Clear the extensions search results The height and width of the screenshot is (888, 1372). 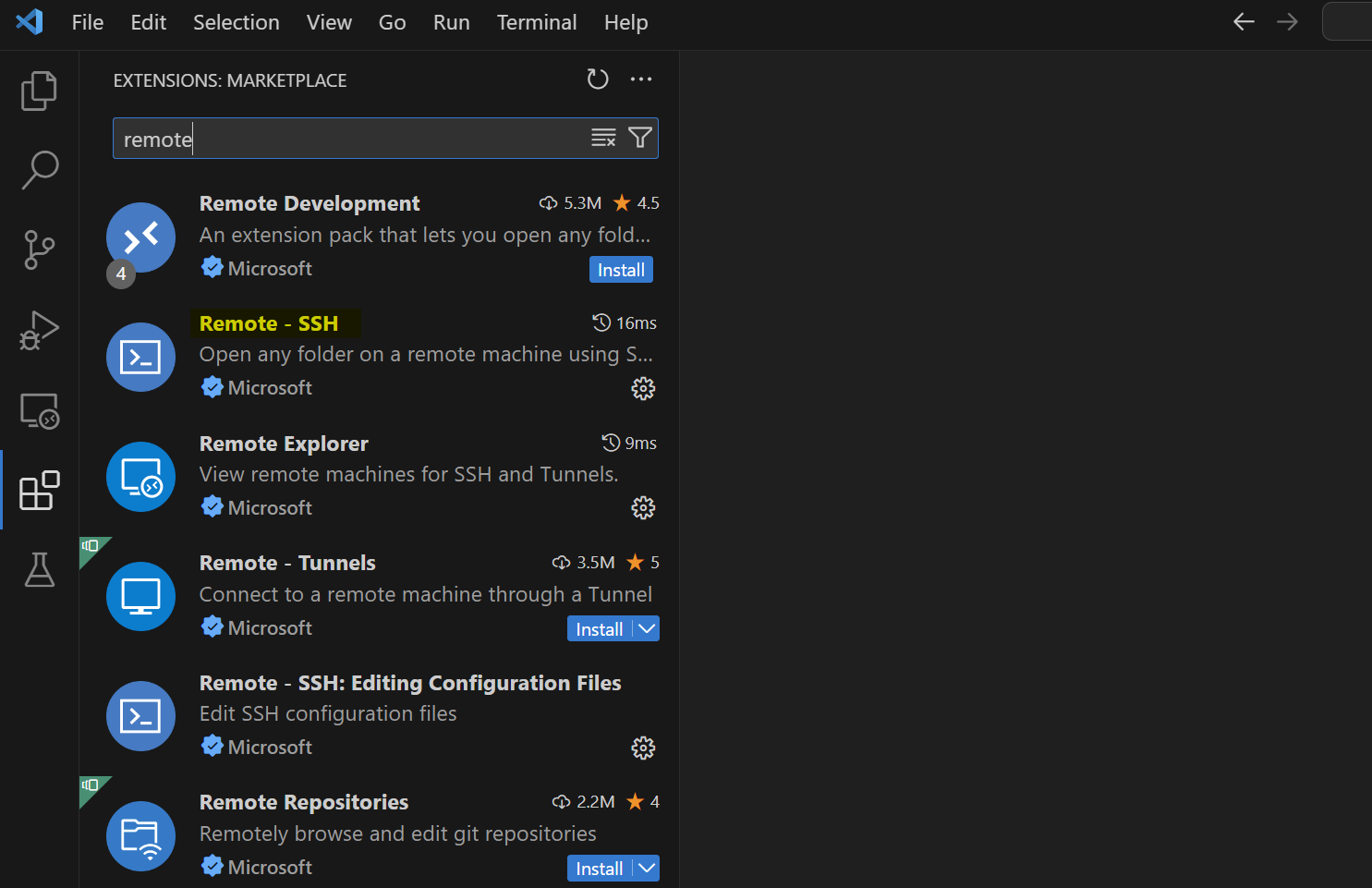coord(603,138)
